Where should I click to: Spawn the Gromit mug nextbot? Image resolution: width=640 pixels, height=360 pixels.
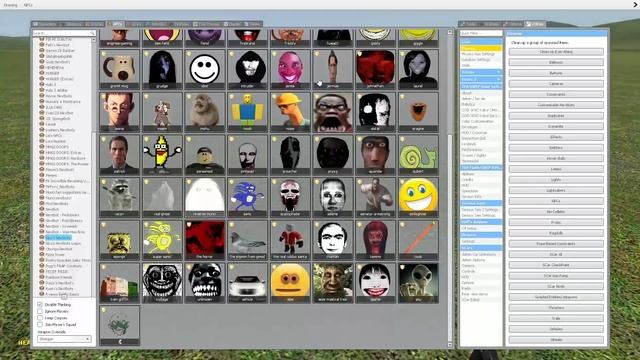click(119, 69)
